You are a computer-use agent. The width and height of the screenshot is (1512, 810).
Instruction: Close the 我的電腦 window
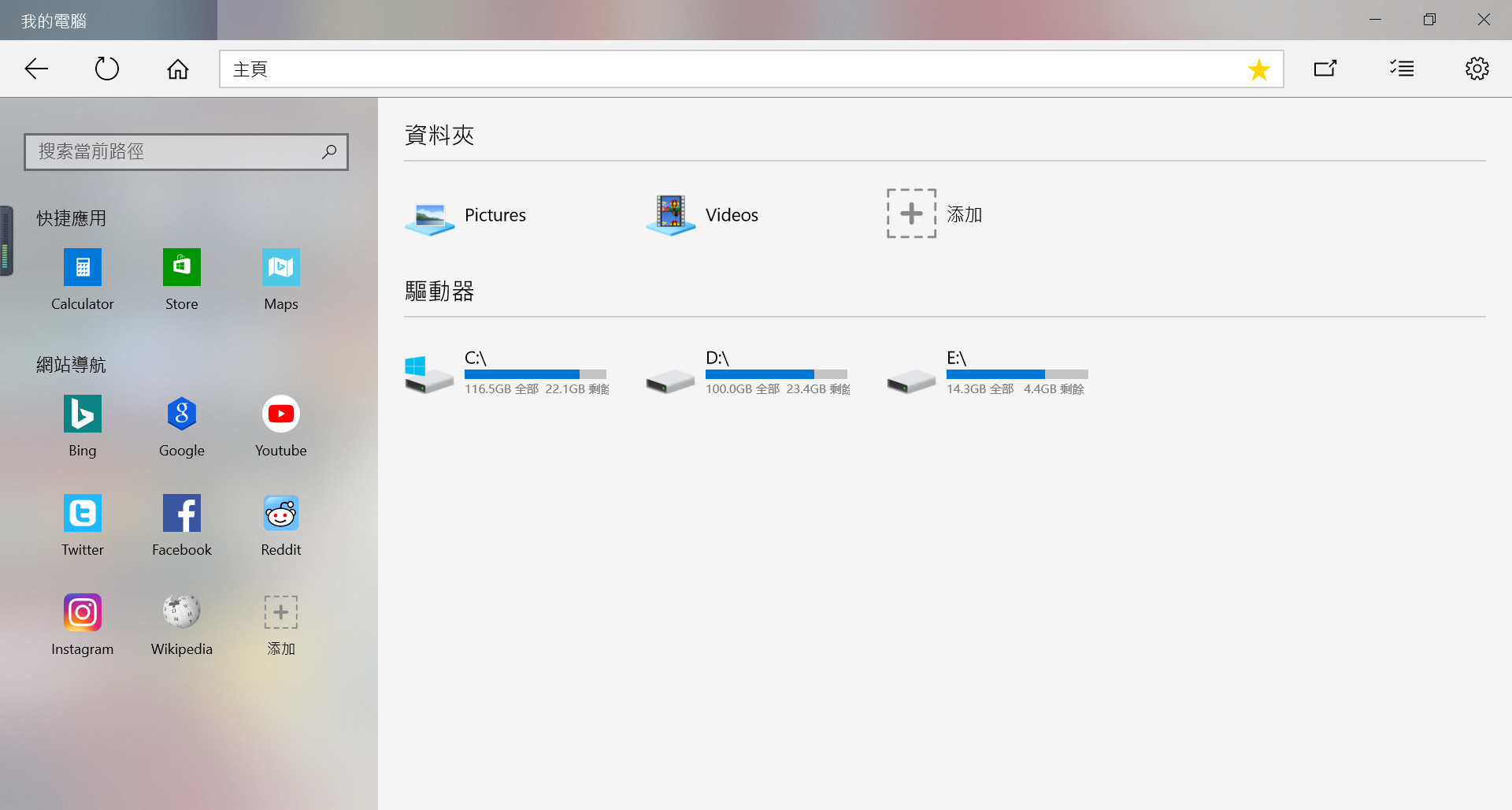(1484, 20)
